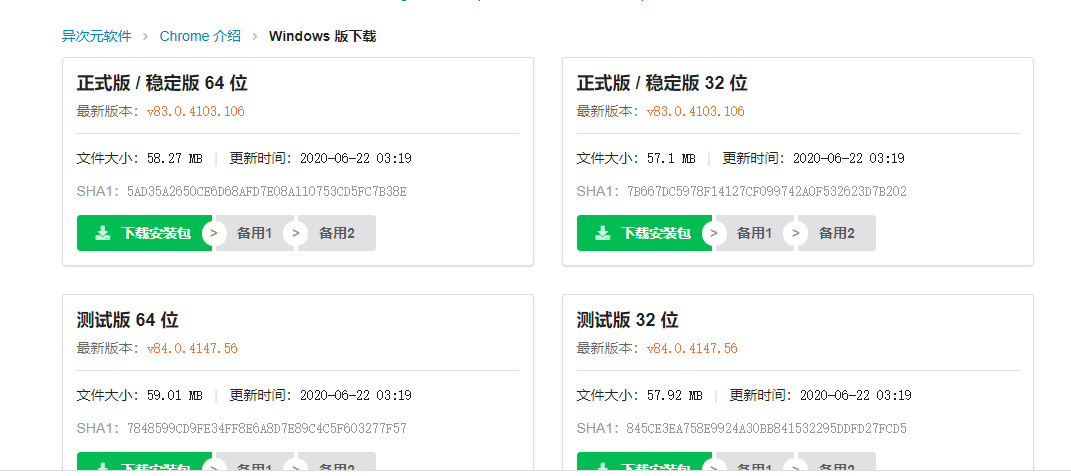Click second chevron circle in 正式版 64 位 card

tap(296, 234)
